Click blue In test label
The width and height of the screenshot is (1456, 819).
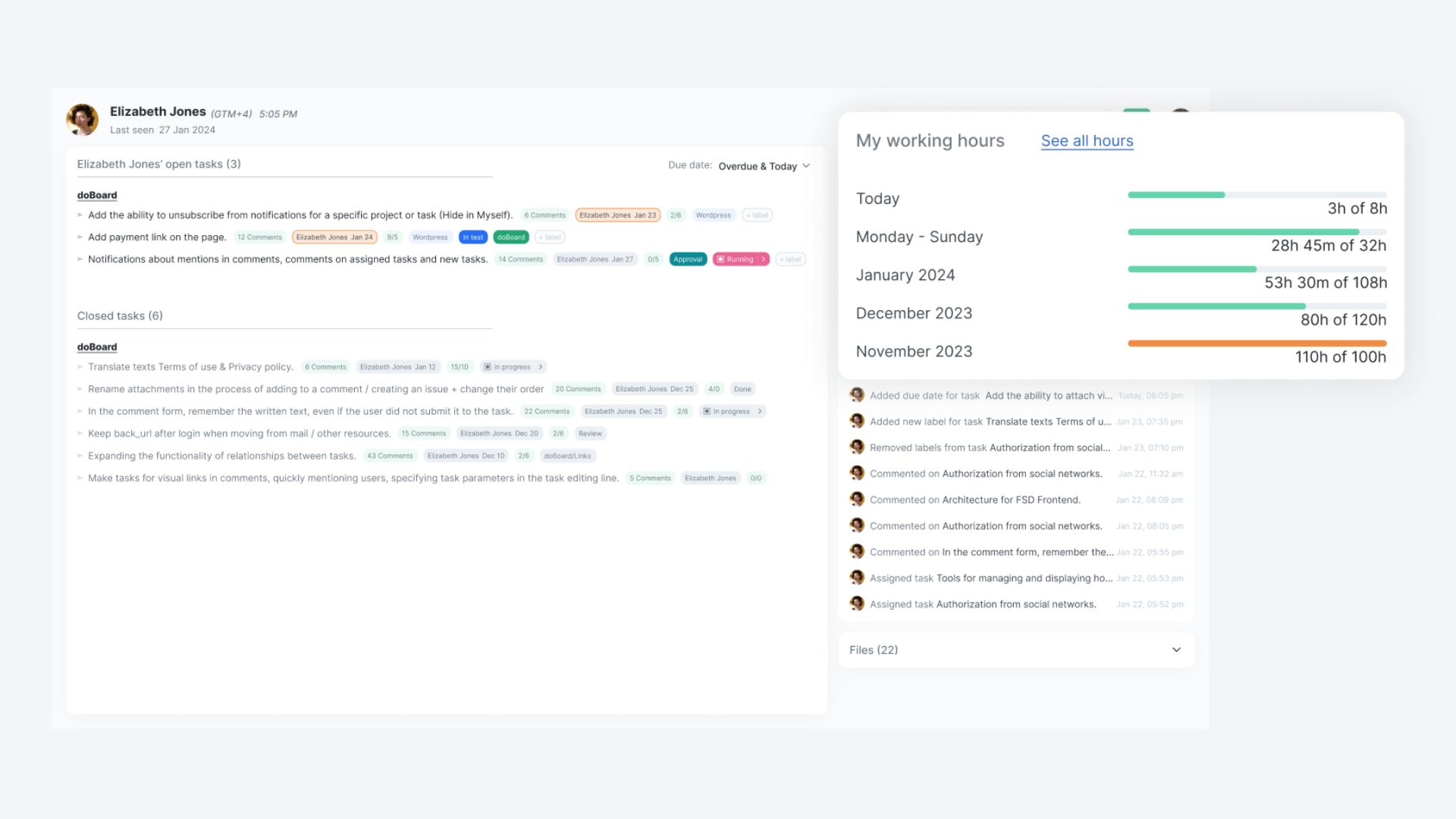(x=473, y=237)
